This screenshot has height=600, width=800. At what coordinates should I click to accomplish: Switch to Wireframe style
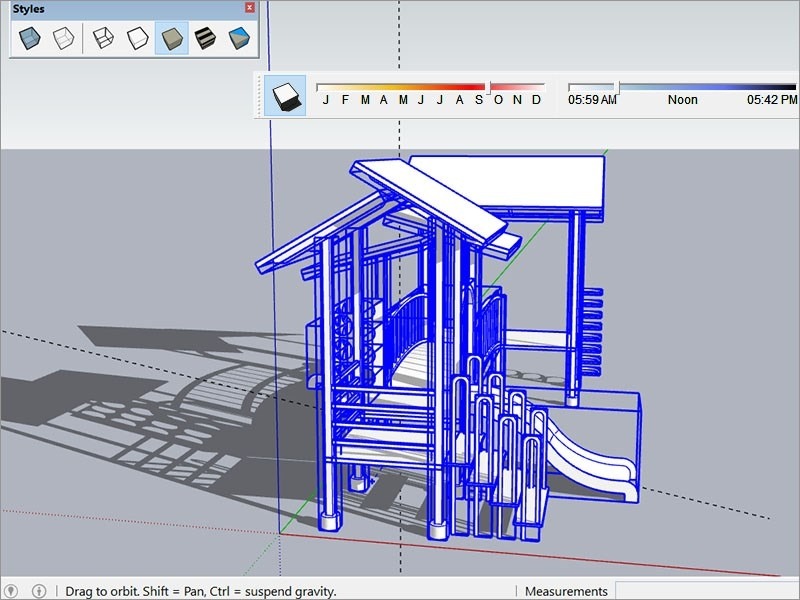pos(104,38)
